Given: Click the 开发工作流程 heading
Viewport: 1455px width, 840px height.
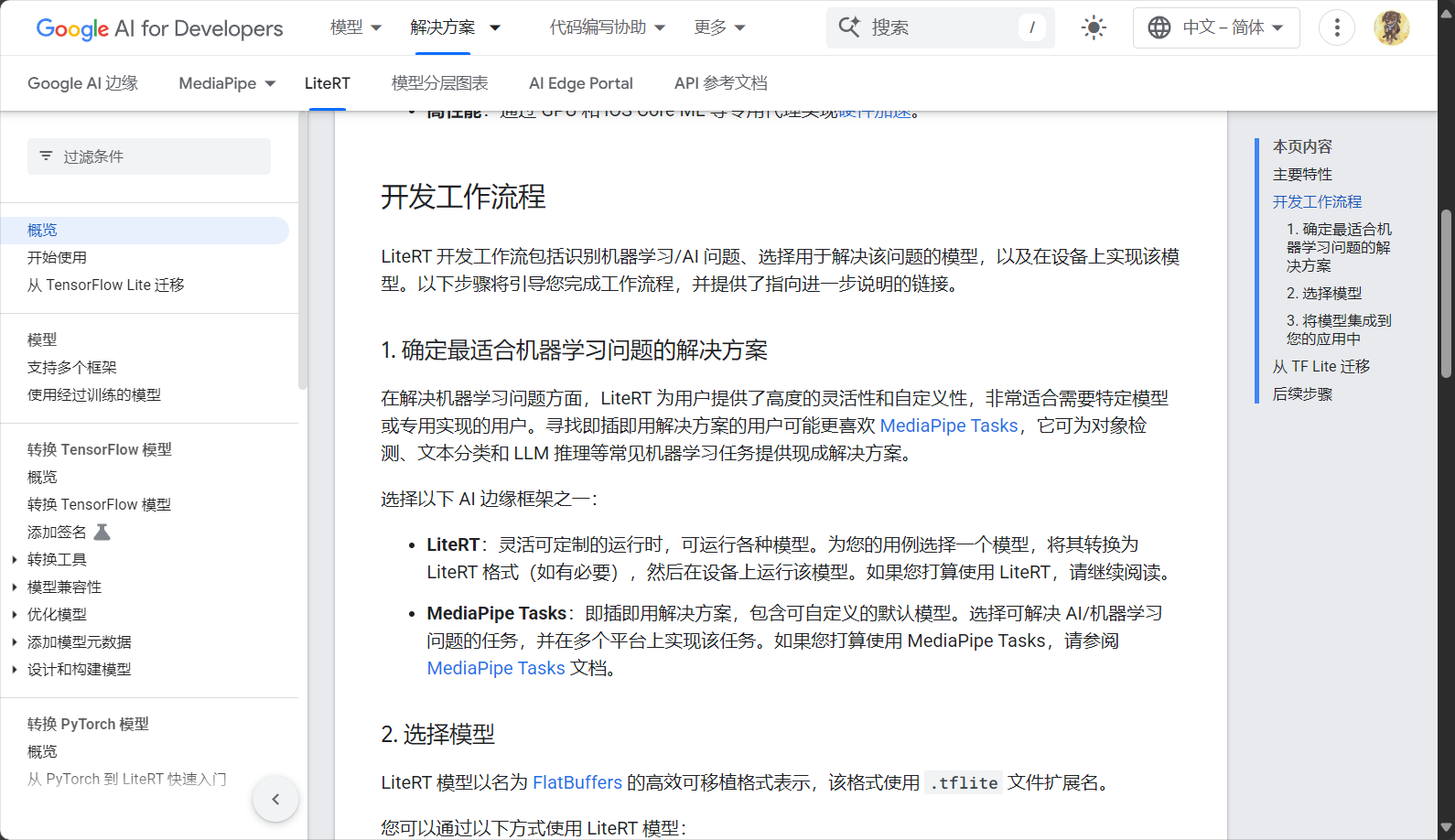Looking at the screenshot, I should 463,197.
